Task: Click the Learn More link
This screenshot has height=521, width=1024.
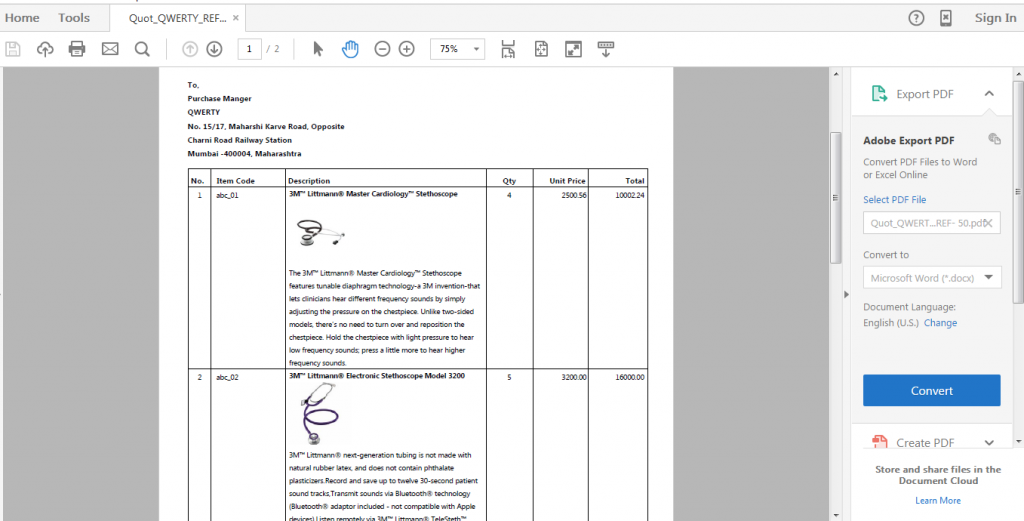Action: (x=938, y=501)
